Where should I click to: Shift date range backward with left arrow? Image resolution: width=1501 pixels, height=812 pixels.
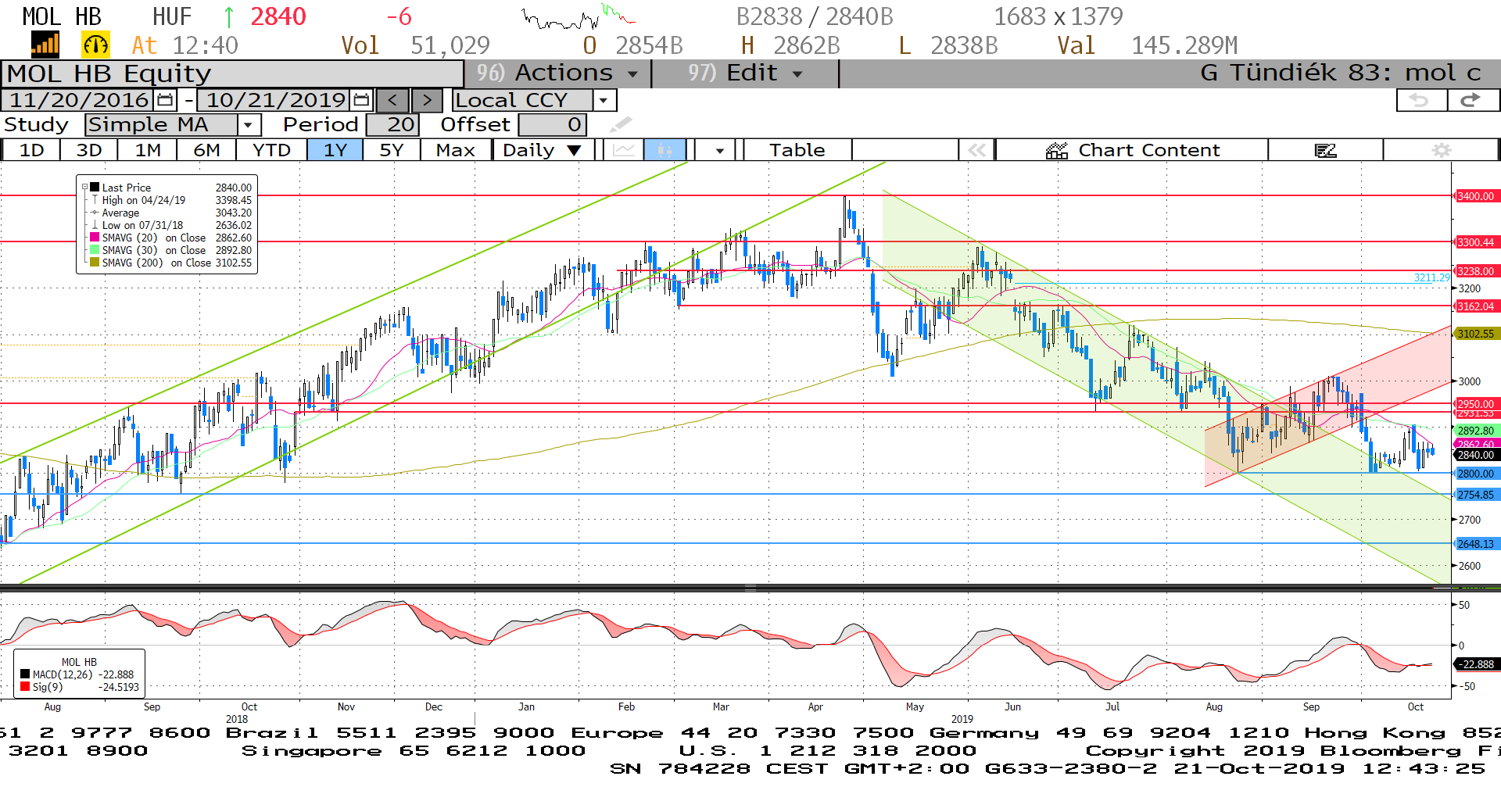click(392, 100)
